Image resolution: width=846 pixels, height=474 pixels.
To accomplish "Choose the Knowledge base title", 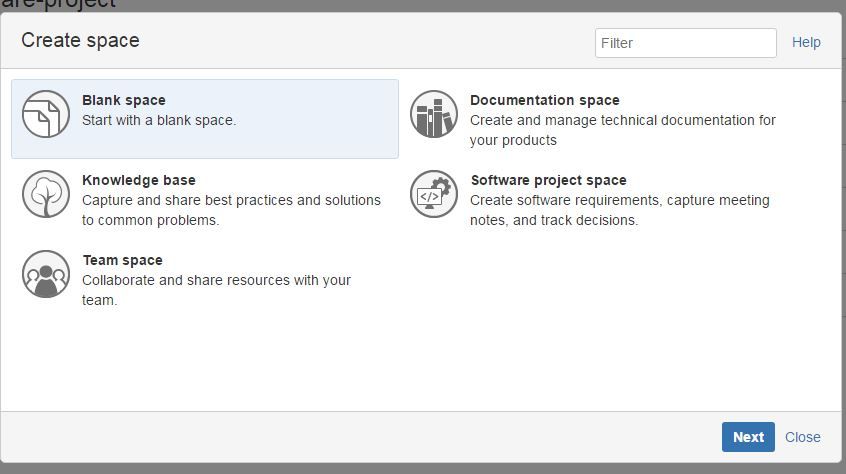I will [x=139, y=180].
